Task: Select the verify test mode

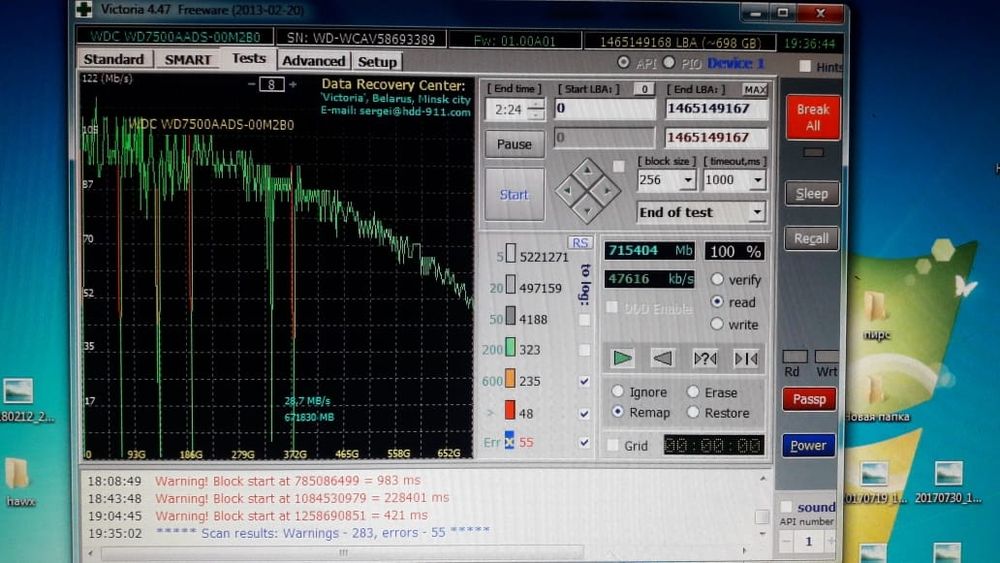Action: point(717,279)
